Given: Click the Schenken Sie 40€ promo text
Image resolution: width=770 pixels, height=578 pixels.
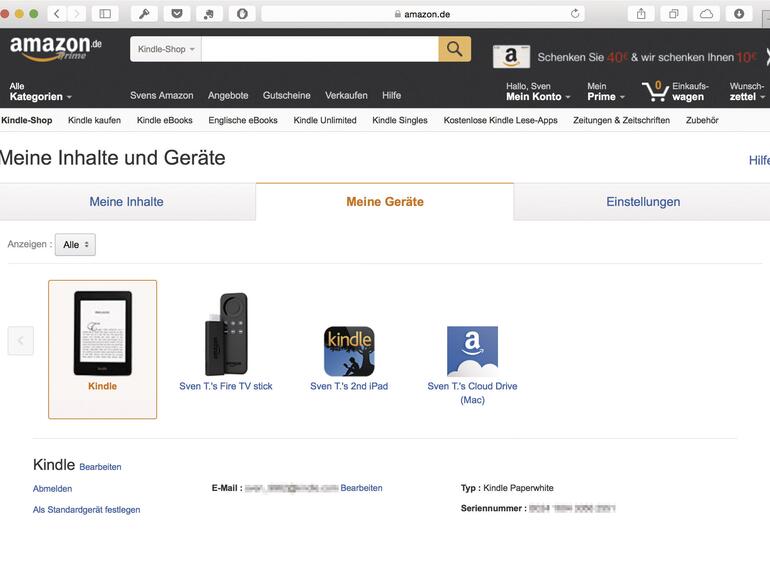Looking at the screenshot, I should (647, 57).
